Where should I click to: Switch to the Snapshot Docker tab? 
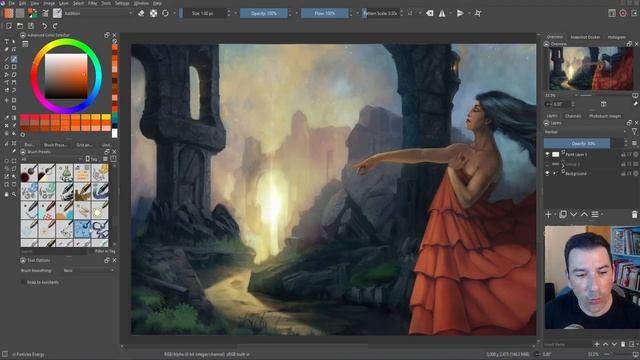pos(585,37)
